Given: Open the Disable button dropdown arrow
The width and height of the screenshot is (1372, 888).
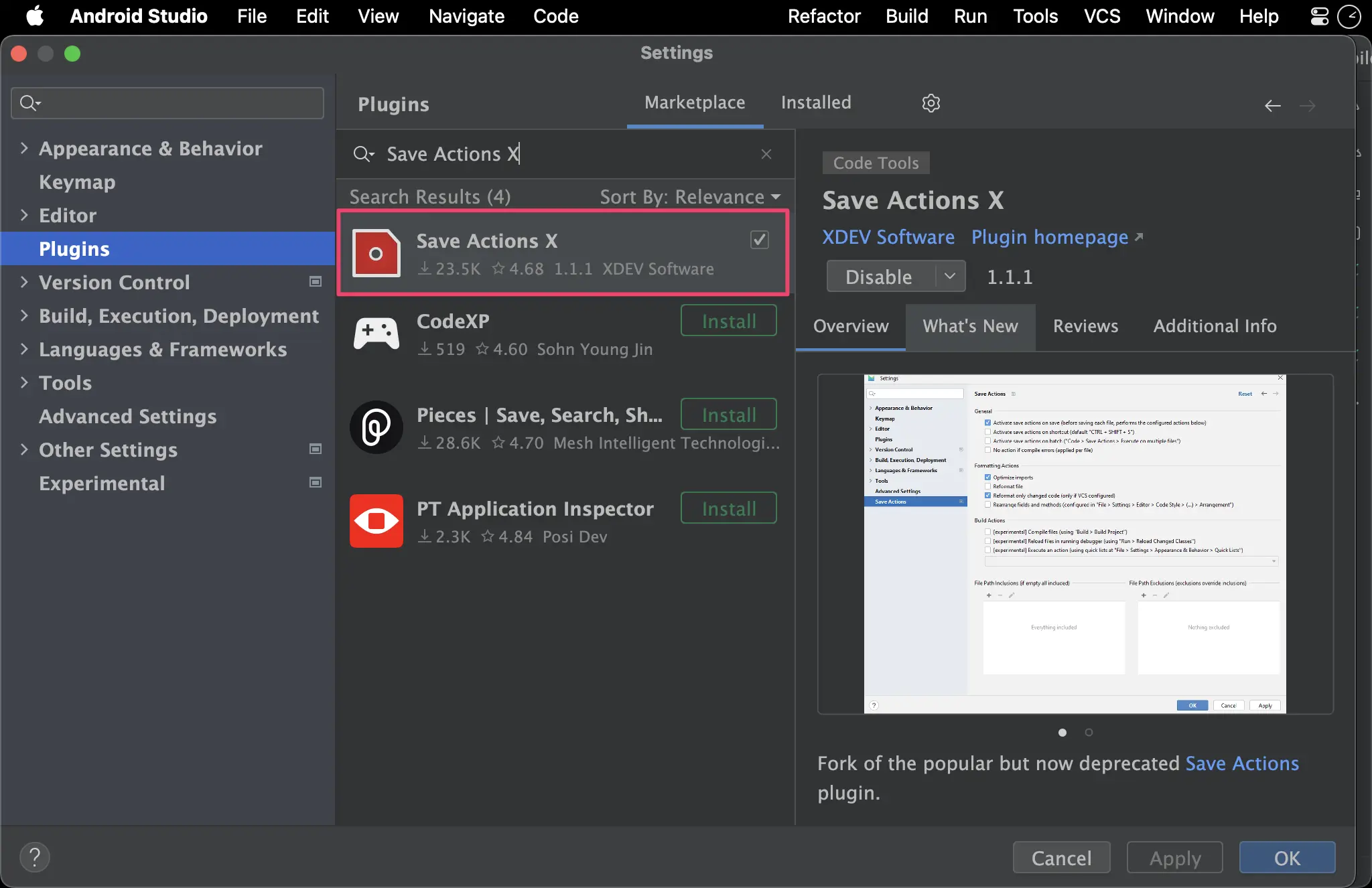Looking at the screenshot, I should pyautogui.click(x=950, y=276).
